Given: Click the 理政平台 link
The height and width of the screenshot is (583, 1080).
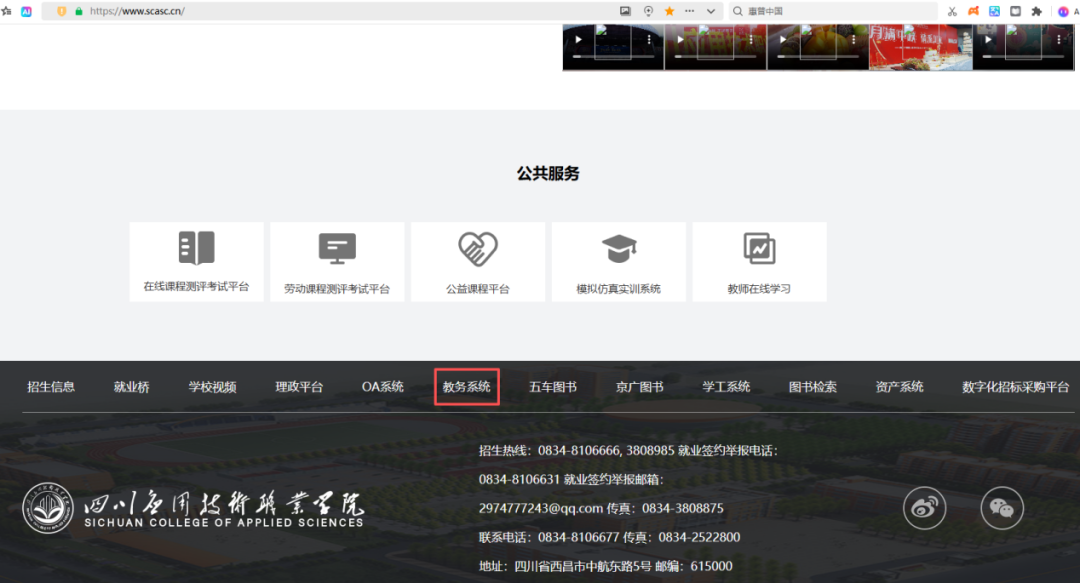Looking at the screenshot, I should pos(299,387).
